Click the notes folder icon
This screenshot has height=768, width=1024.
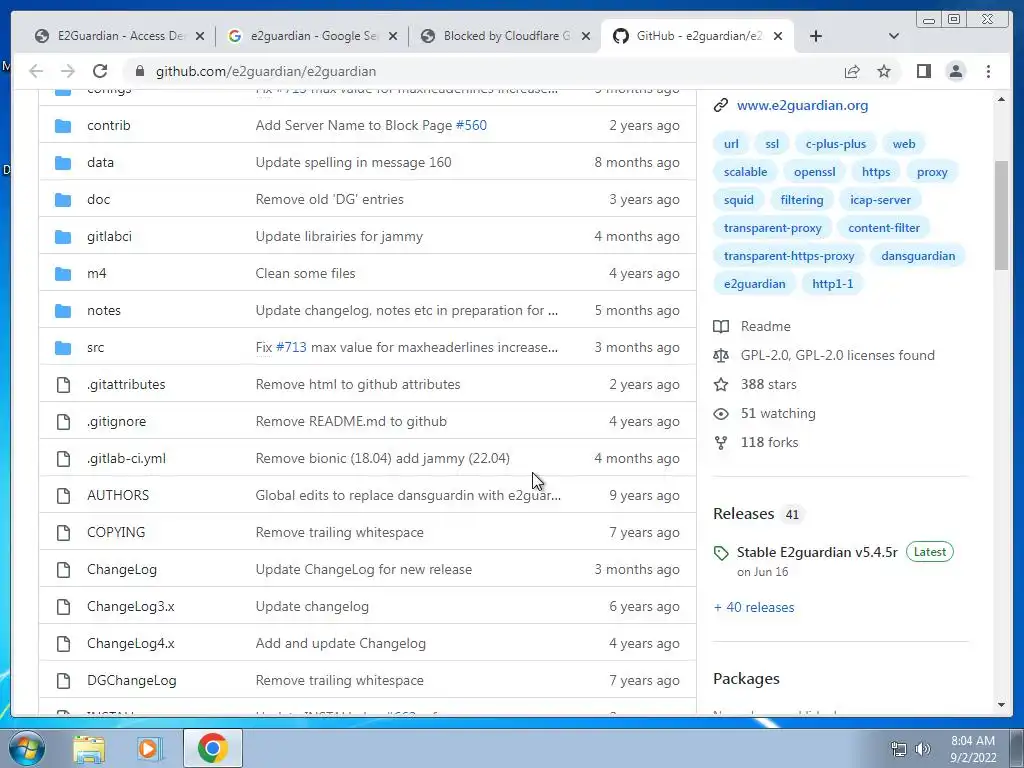63,310
